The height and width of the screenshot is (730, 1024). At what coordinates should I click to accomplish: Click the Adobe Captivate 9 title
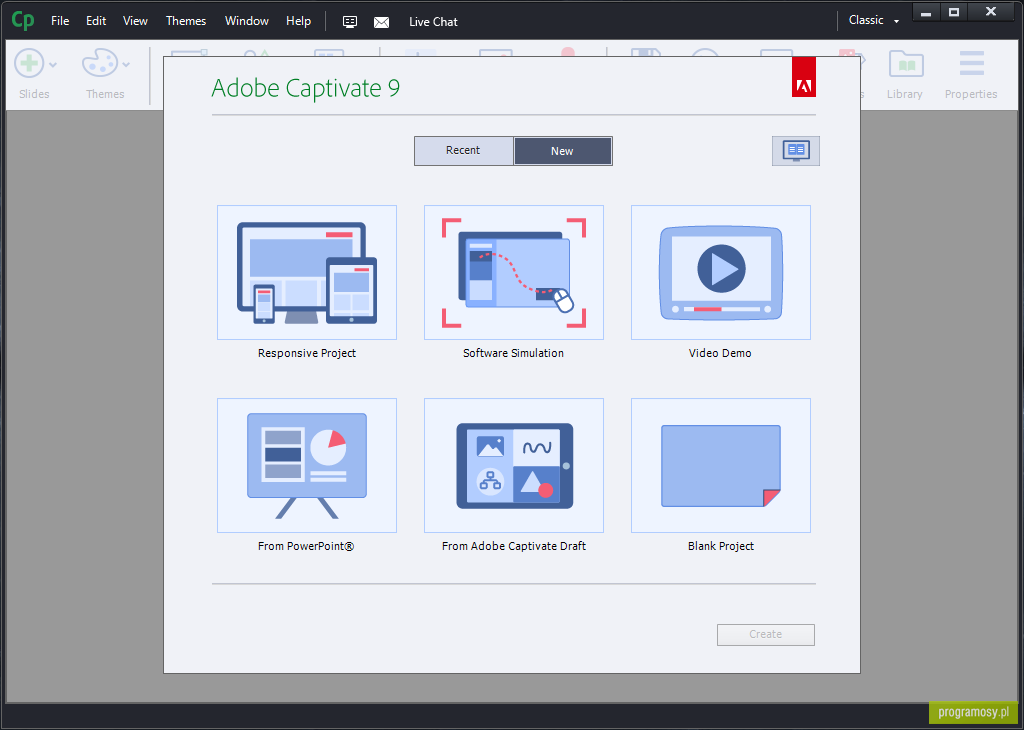click(306, 88)
